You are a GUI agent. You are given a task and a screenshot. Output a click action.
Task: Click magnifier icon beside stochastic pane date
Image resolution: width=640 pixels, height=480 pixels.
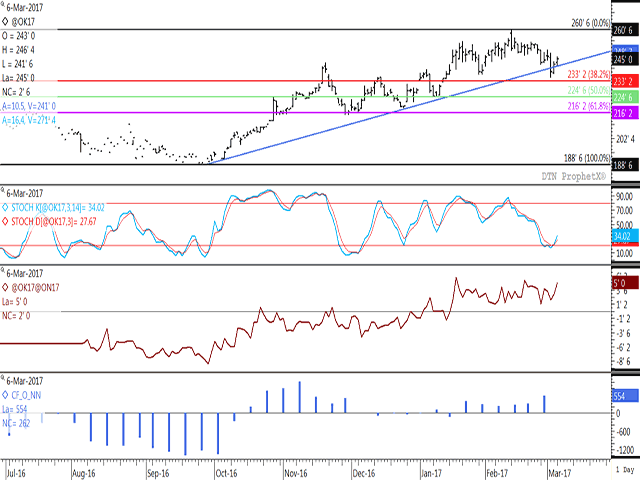point(2,191)
